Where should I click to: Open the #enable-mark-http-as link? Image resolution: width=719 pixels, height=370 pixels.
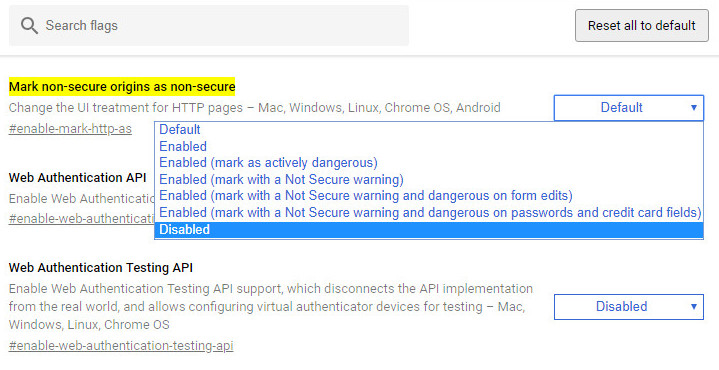[70, 129]
